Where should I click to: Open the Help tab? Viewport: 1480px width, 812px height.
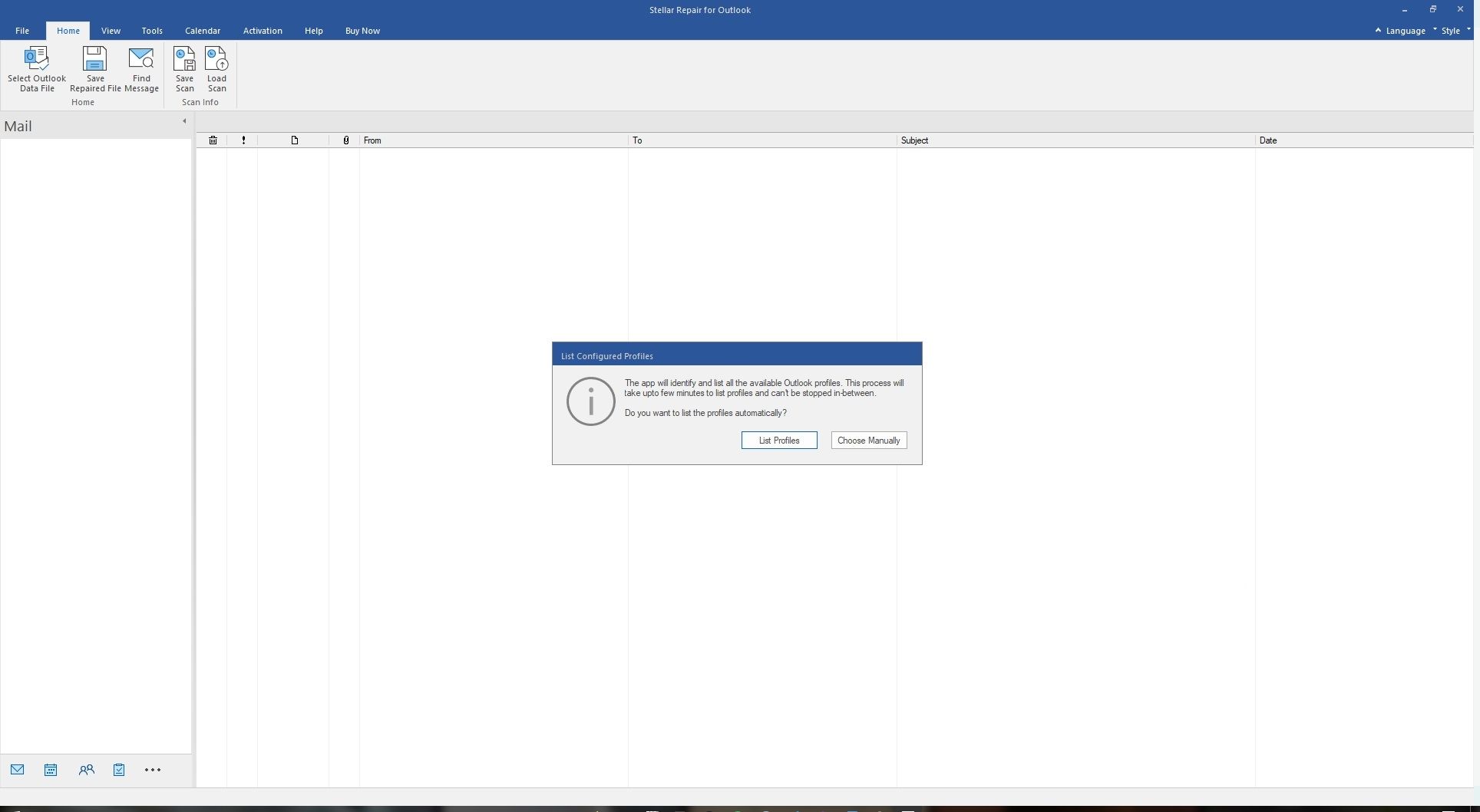tap(313, 31)
